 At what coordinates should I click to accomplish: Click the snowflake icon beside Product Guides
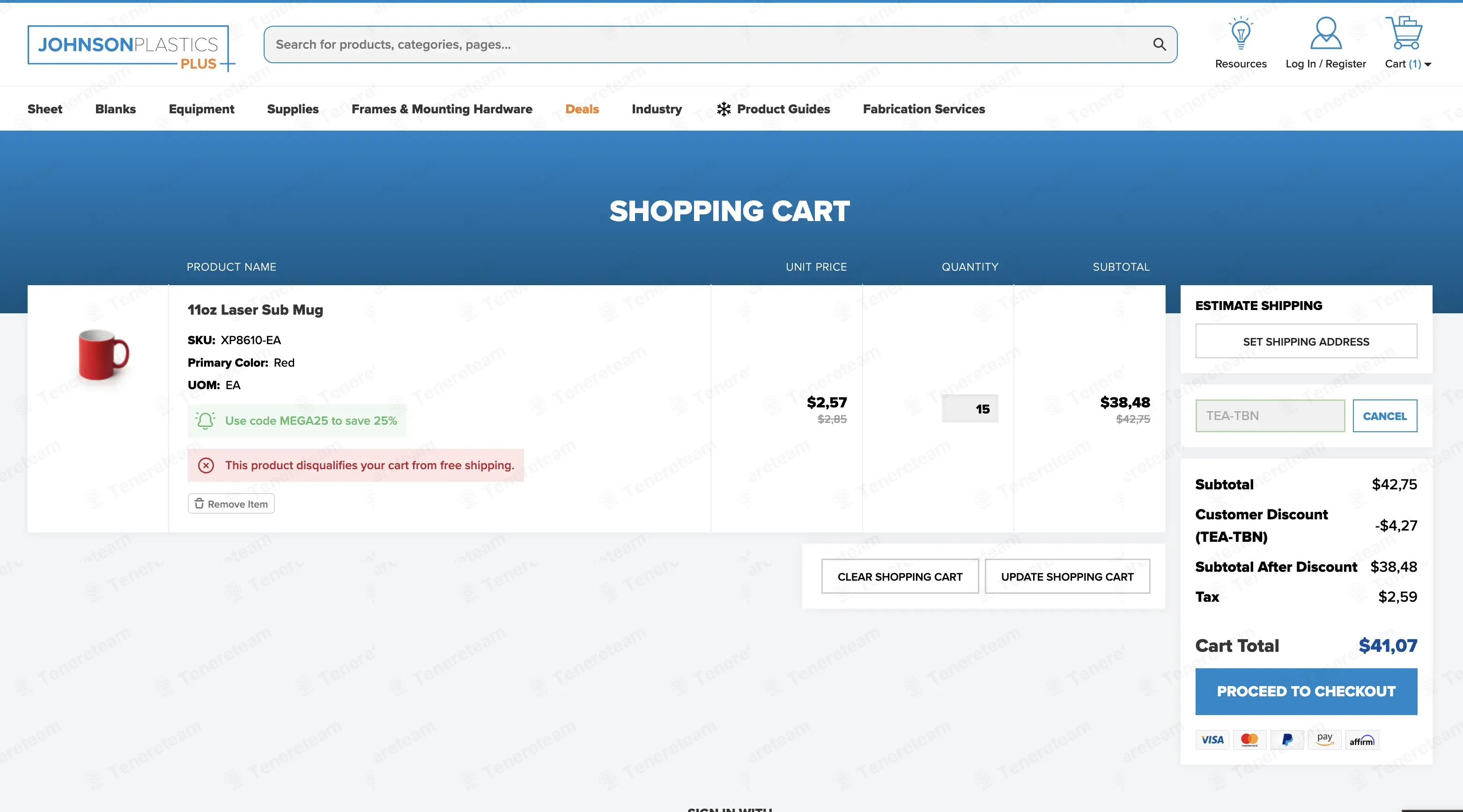[724, 109]
